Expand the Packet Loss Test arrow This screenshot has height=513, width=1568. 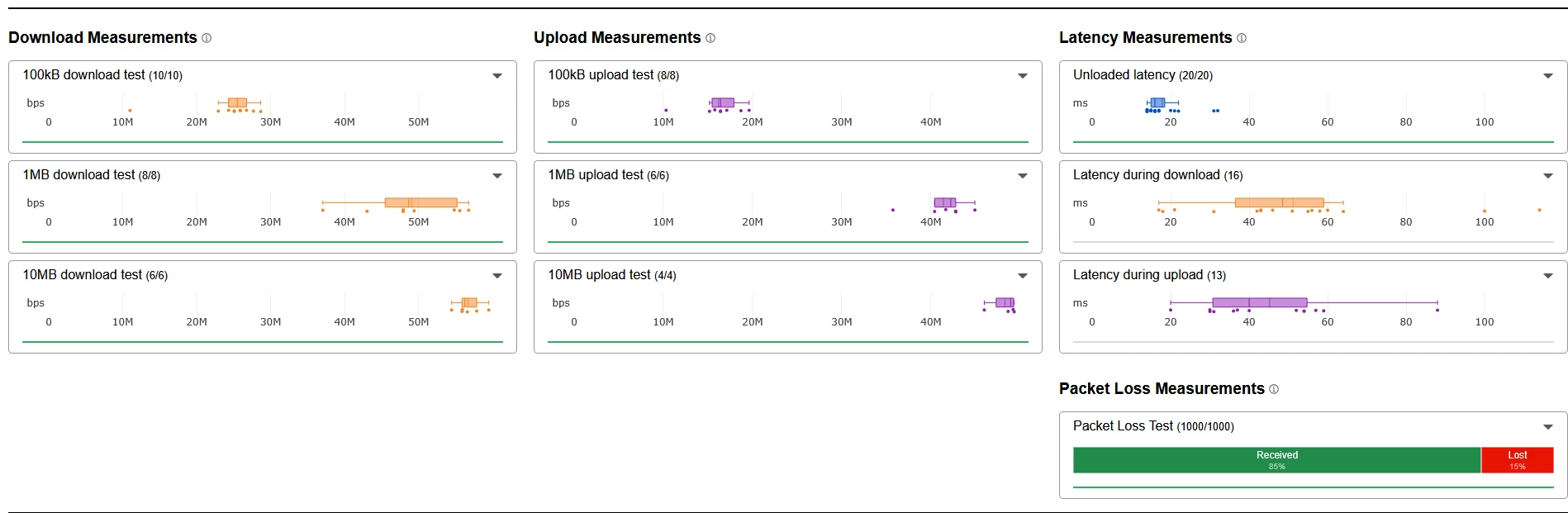point(1548,427)
